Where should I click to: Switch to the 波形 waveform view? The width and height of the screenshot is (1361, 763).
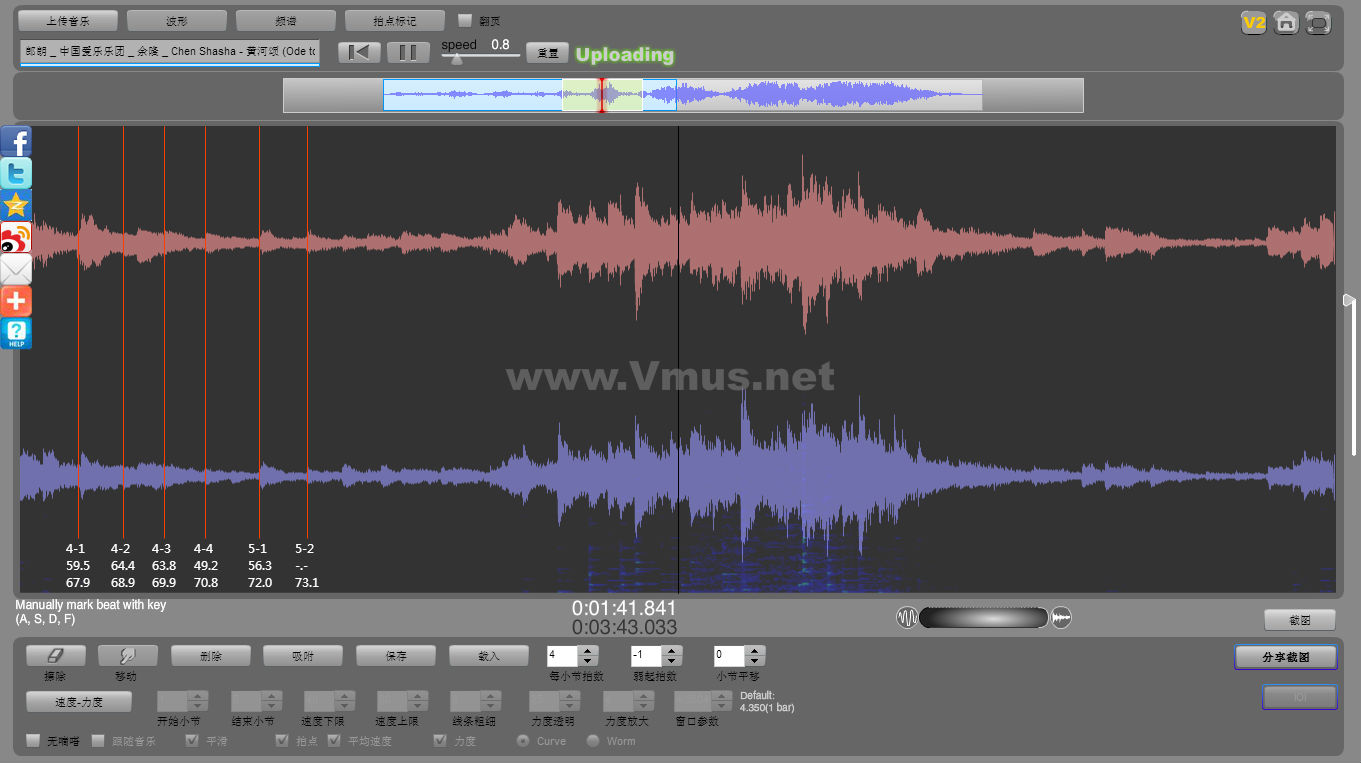(x=176, y=21)
